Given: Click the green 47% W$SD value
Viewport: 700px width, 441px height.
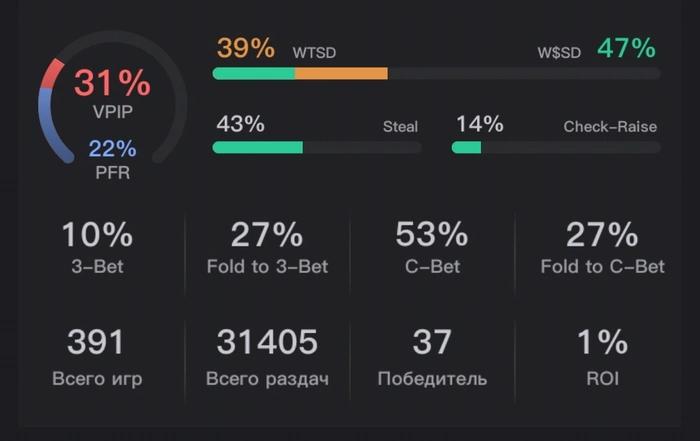Looking at the screenshot, I should (626, 48).
